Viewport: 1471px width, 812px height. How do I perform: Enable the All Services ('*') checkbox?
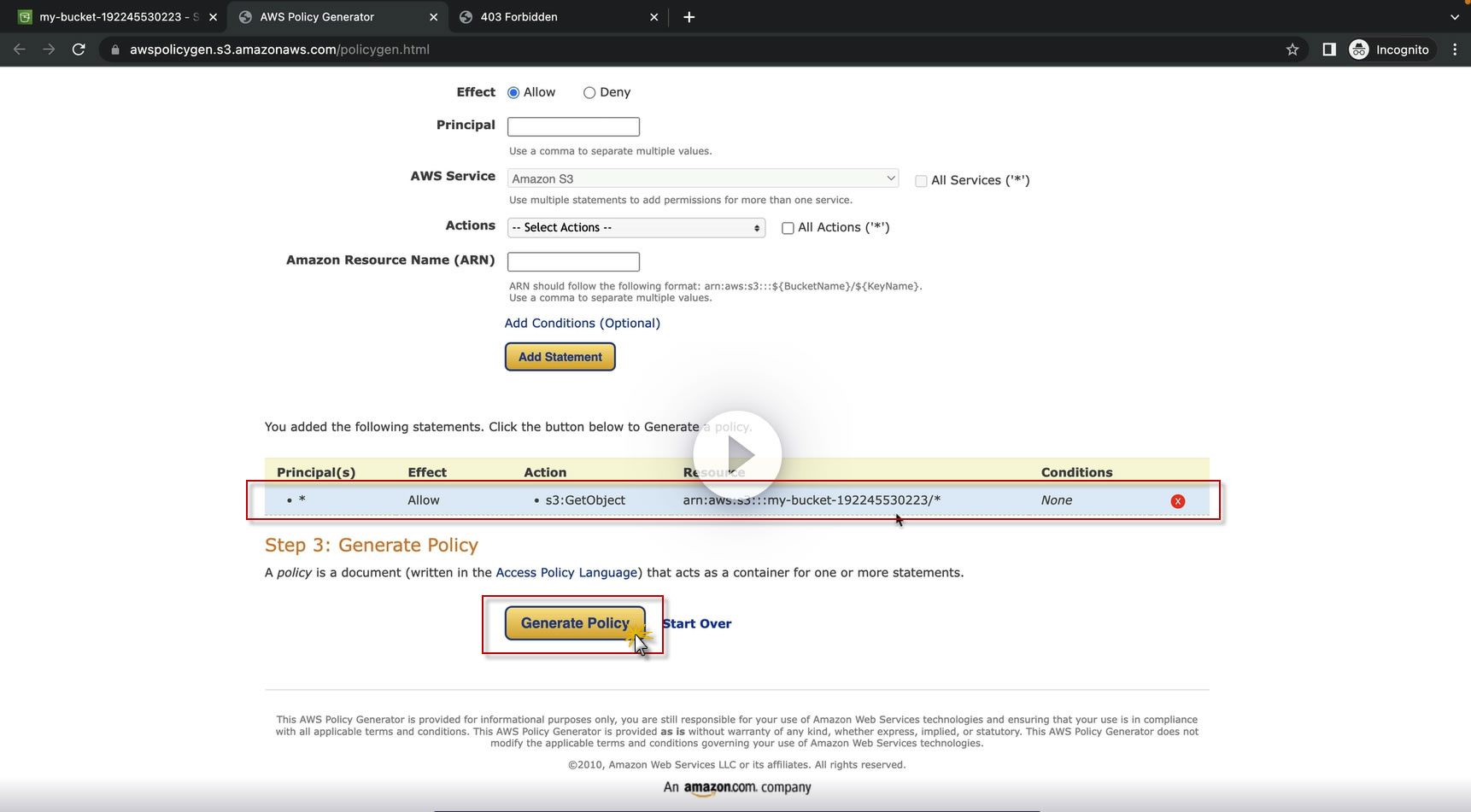click(921, 181)
